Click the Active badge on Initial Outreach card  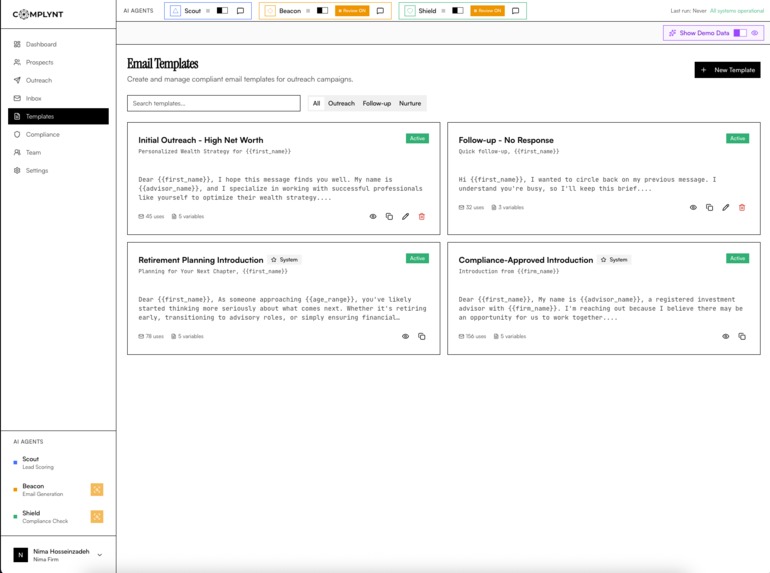pos(417,138)
